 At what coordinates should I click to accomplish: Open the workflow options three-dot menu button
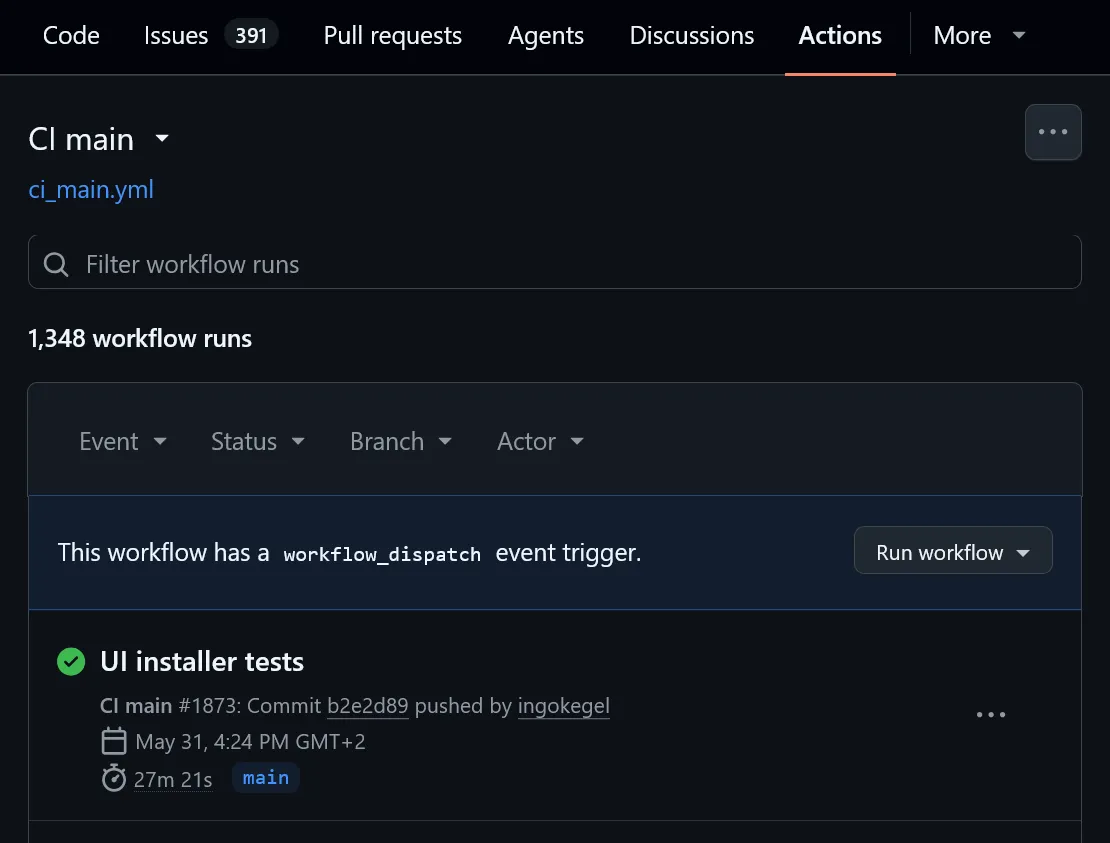(1053, 132)
